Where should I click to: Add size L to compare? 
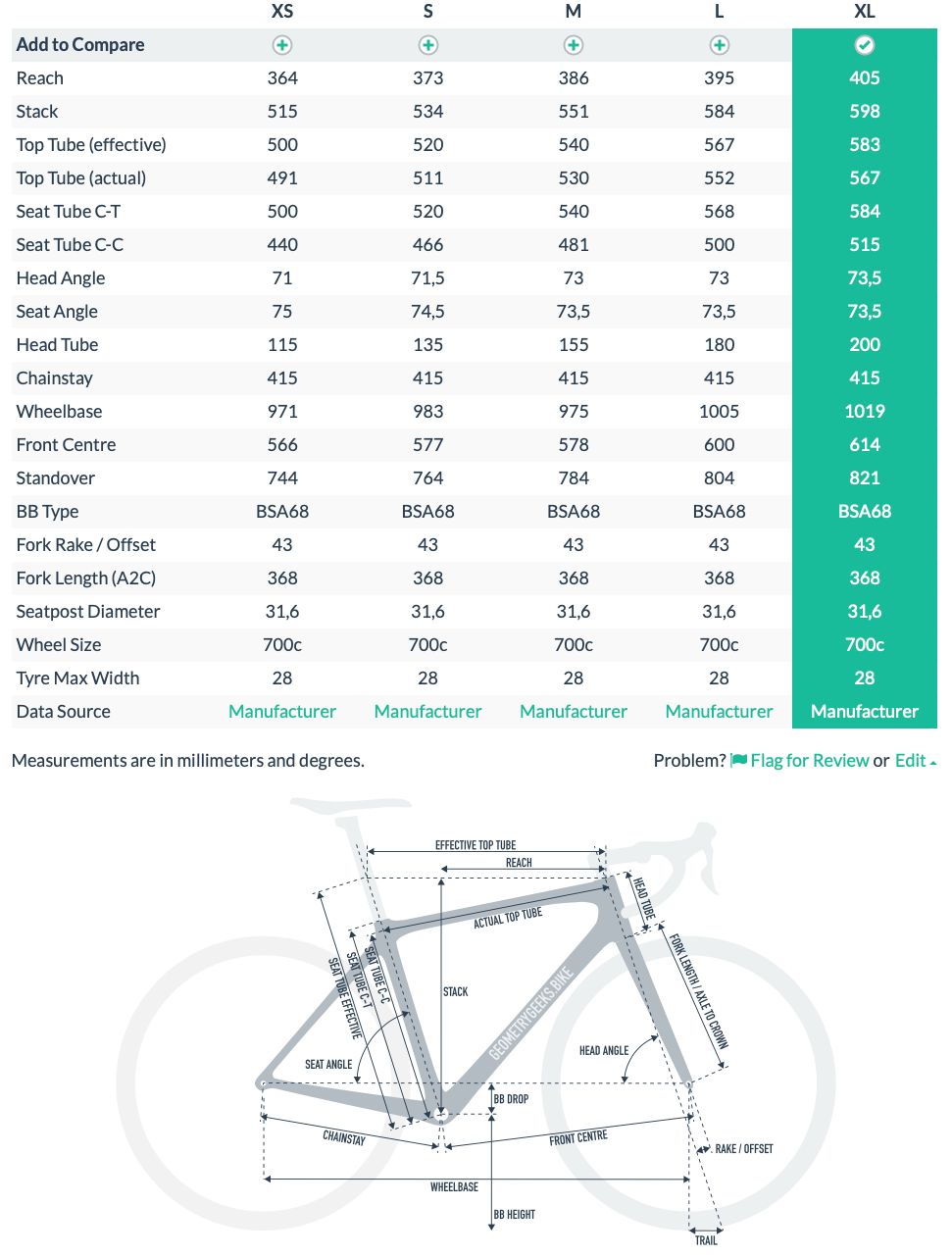pos(720,45)
